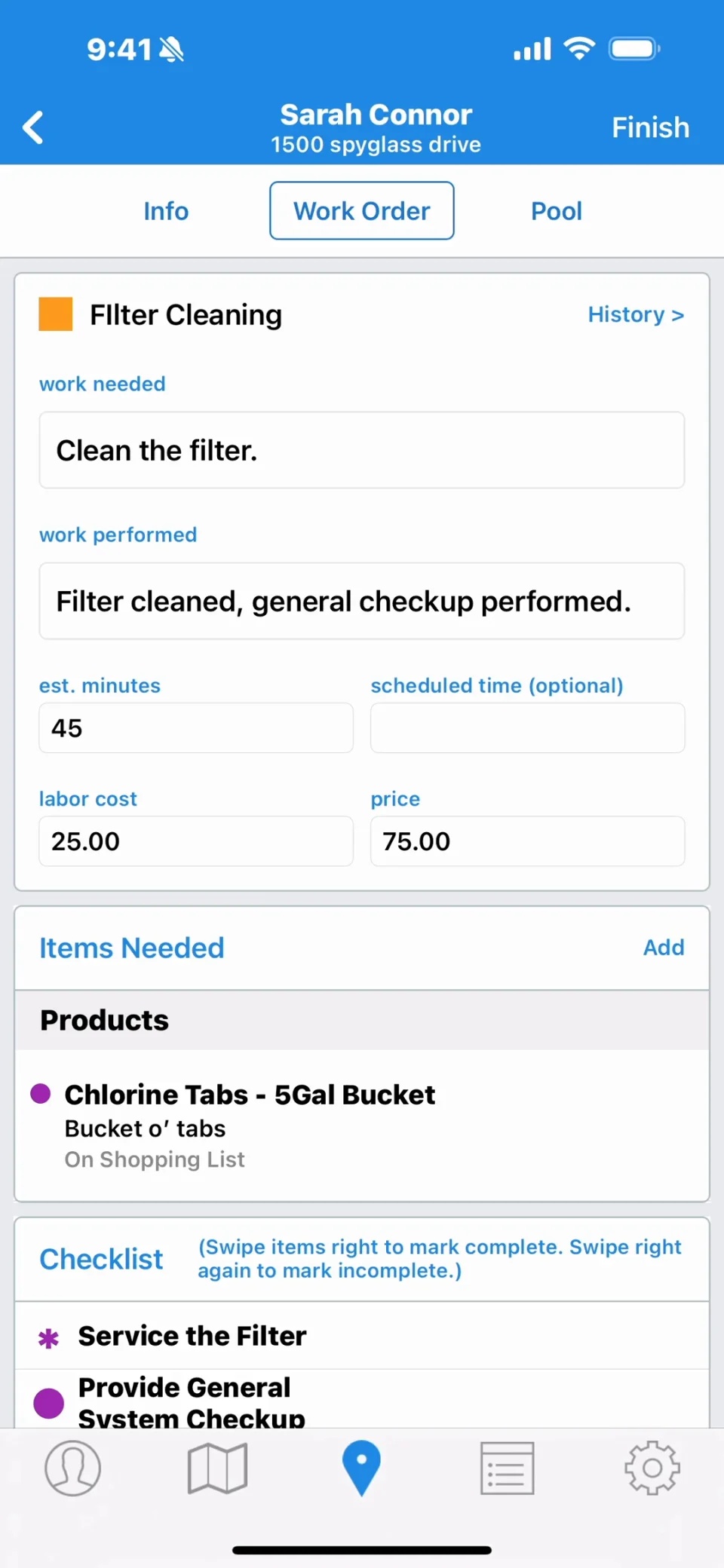Select the Work Order tab
724x1568 pixels.
click(362, 210)
